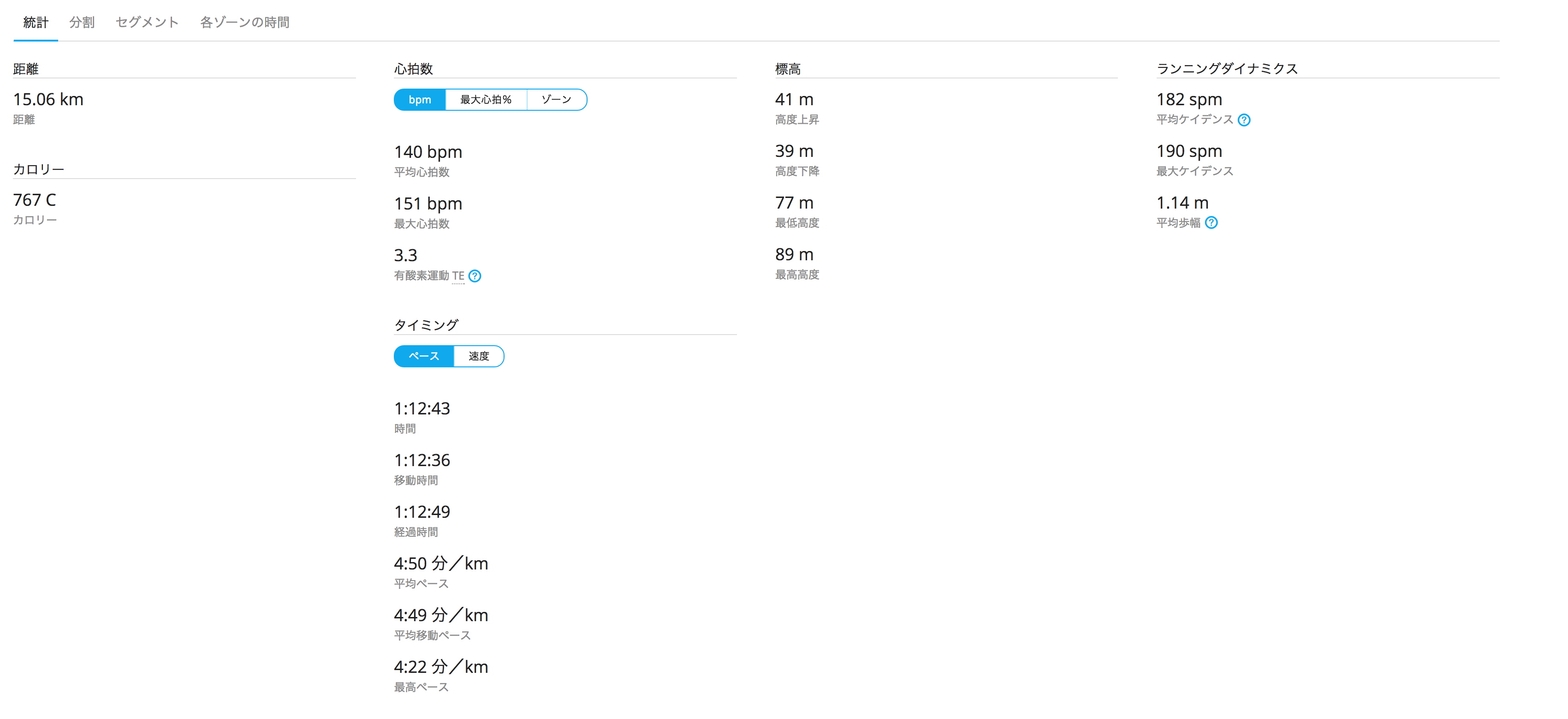
Task: Click the 経過時間 label
Action: click(416, 533)
